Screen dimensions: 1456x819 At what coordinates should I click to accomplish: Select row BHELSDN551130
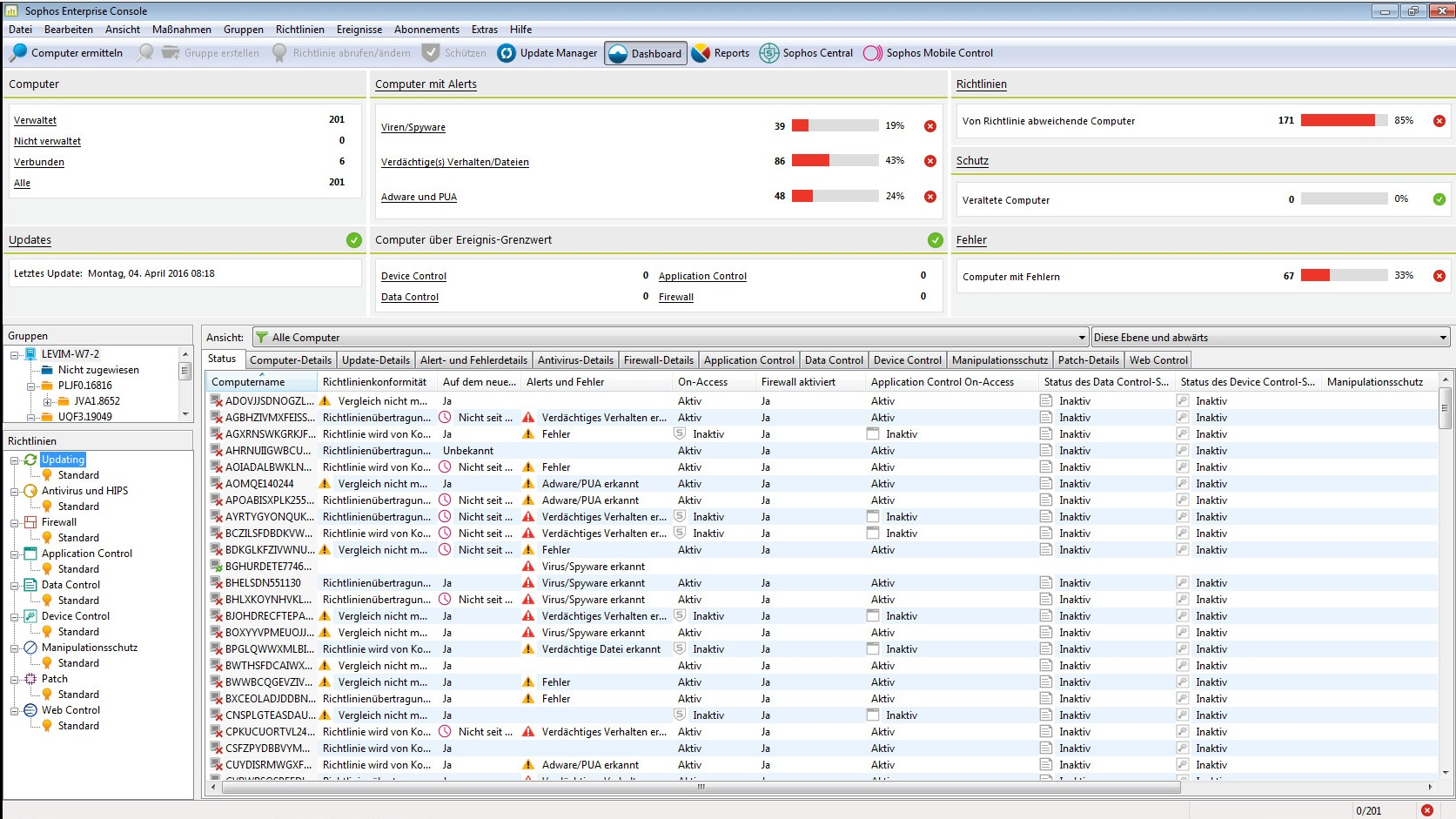coord(822,583)
